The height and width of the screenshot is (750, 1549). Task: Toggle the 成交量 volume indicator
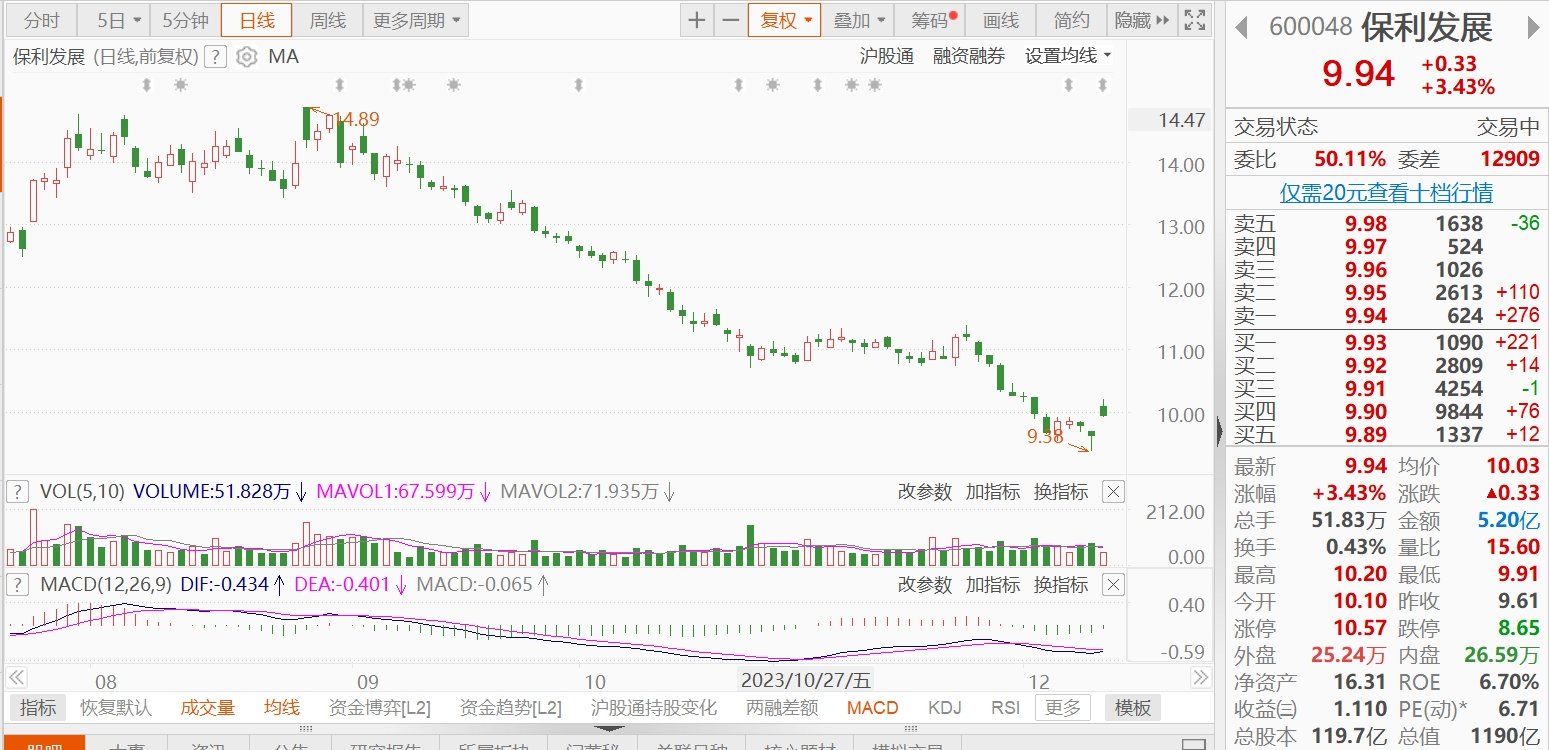(207, 708)
